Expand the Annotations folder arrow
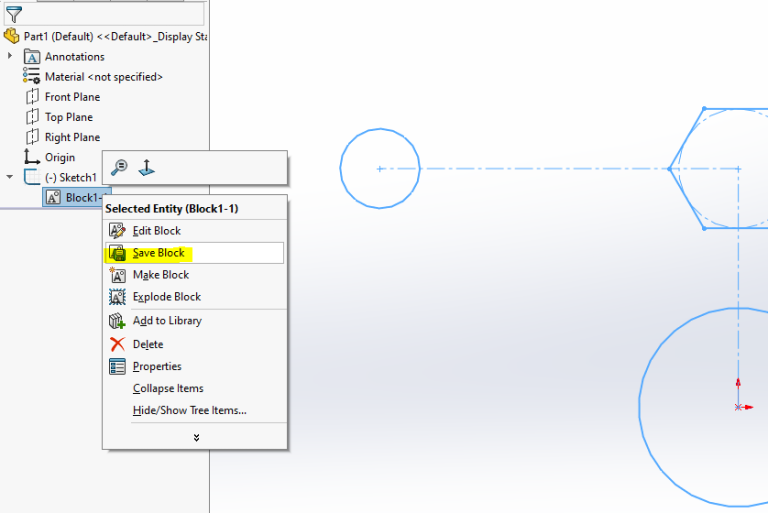This screenshot has height=513, width=768. tap(10, 56)
